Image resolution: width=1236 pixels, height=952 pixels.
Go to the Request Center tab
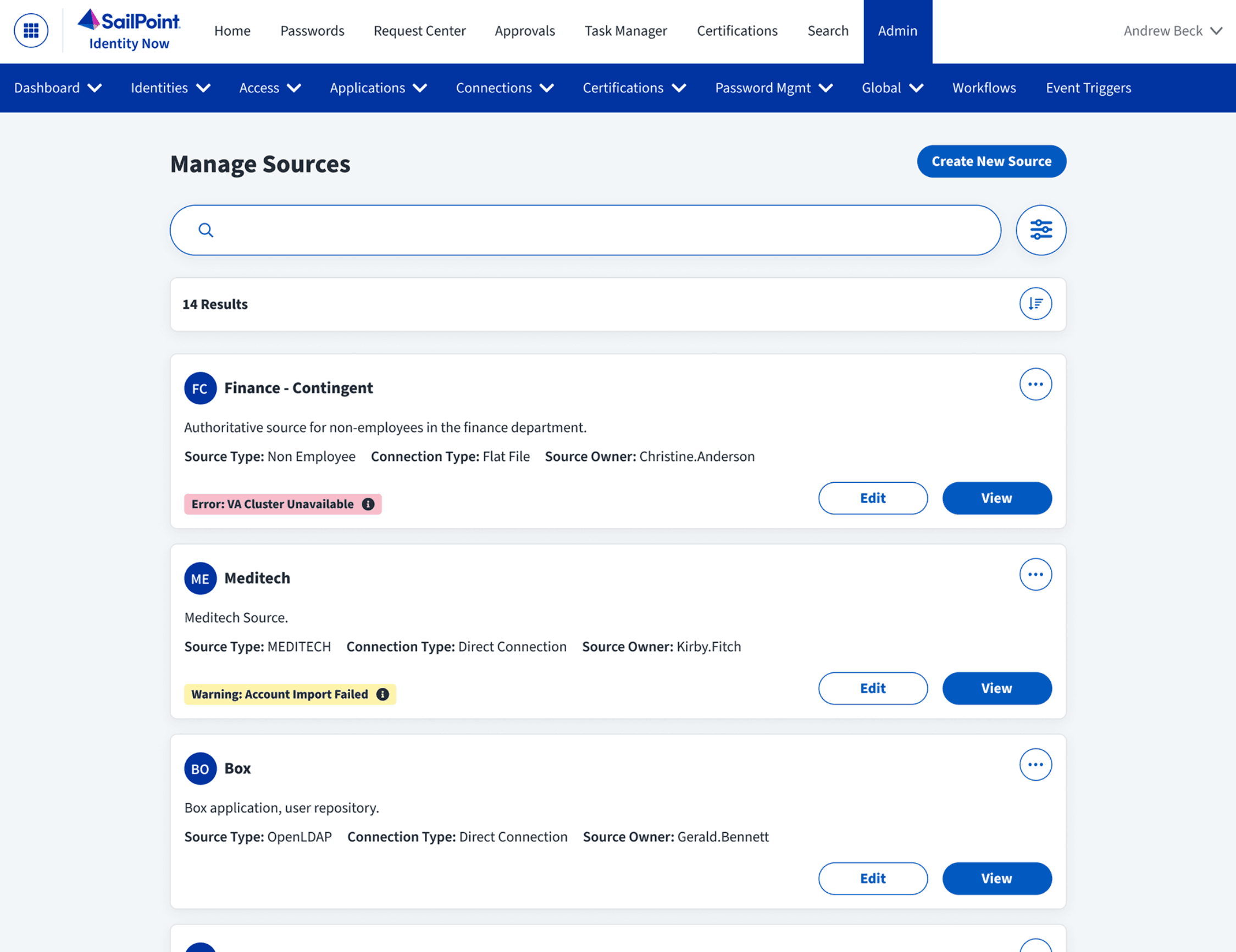click(419, 31)
